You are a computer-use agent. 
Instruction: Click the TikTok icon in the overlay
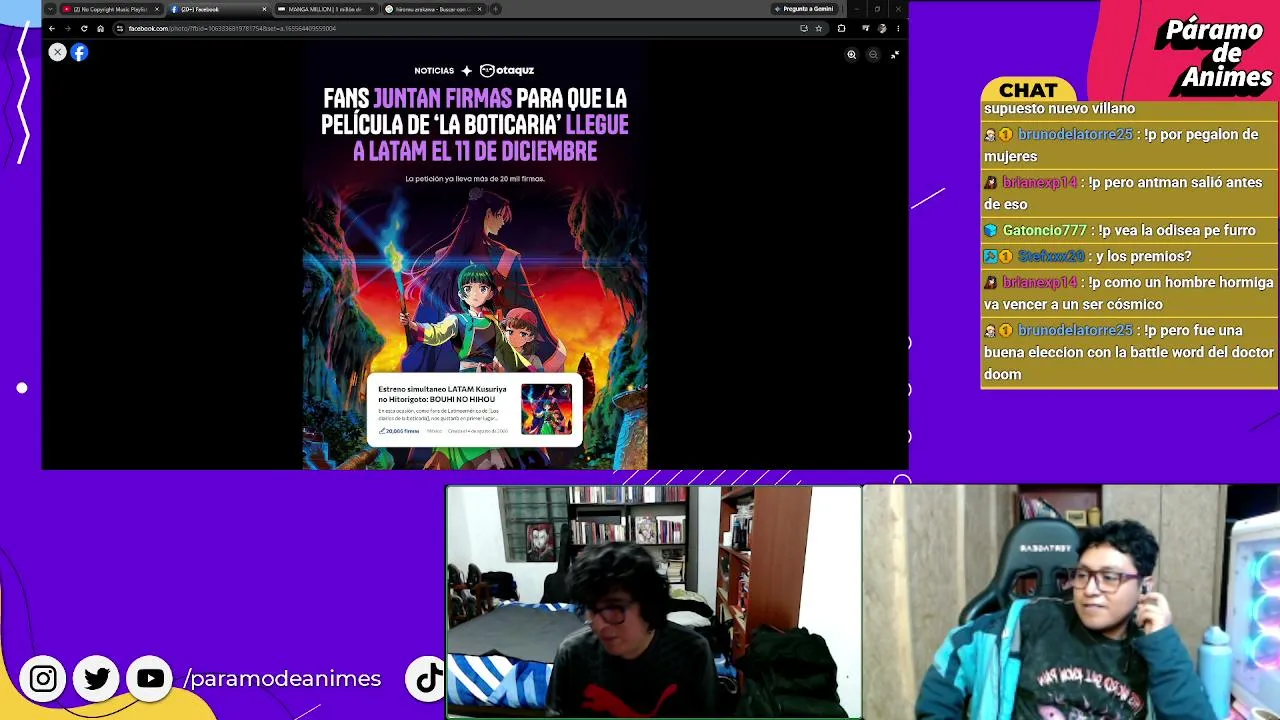[x=428, y=679]
